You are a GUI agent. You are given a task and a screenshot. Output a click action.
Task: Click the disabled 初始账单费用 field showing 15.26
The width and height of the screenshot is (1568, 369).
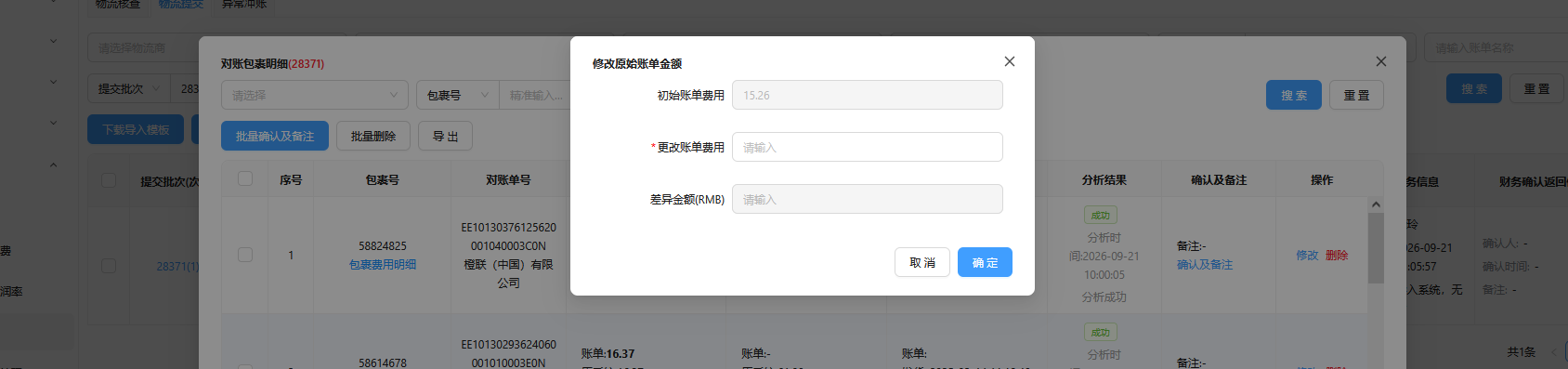click(x=868, y=95)
